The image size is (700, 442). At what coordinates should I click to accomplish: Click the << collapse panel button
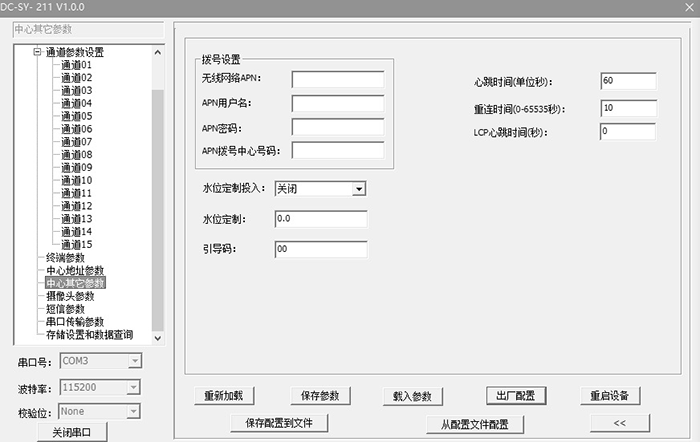pos(618,423)
